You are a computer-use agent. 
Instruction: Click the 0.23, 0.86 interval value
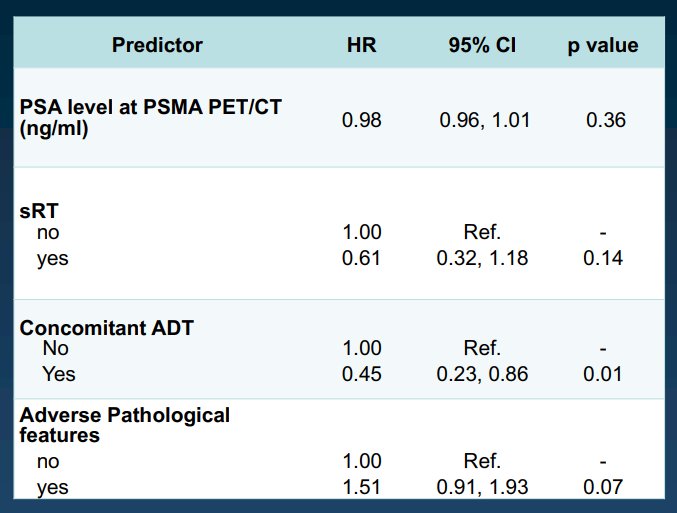482,374
